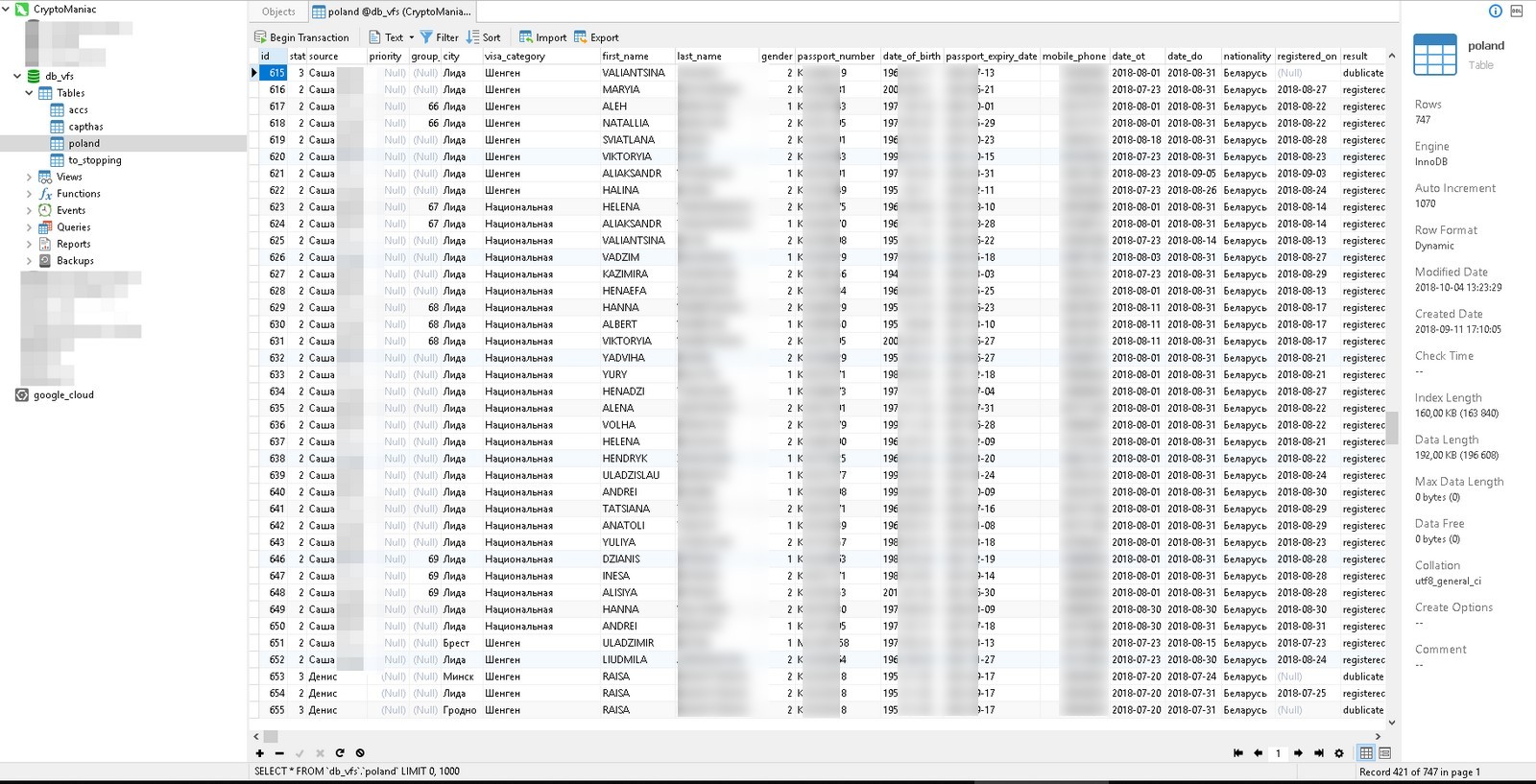
Task: Select the poland @db_vfs tab
Action: [392, 12]
